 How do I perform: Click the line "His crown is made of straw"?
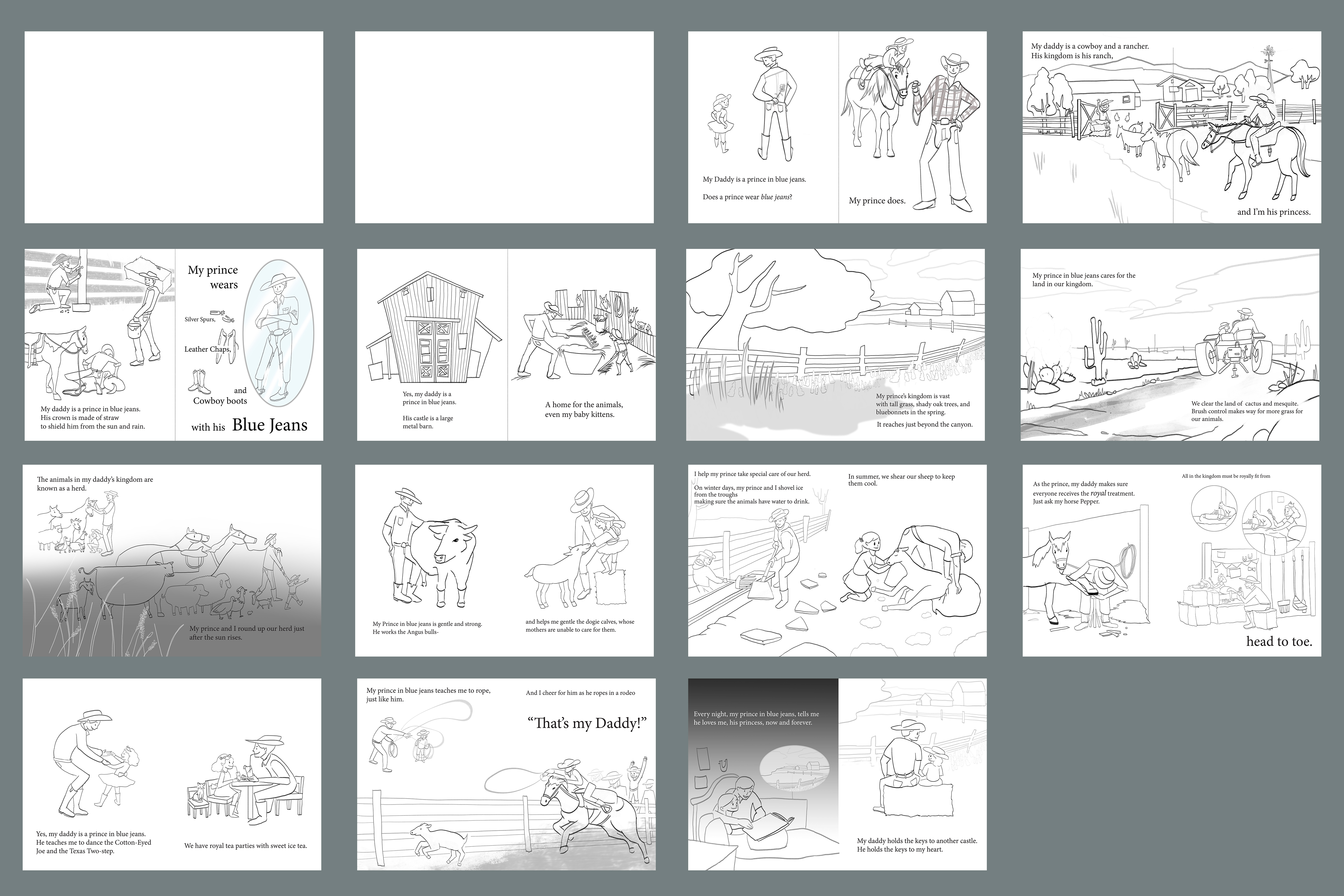79,418
